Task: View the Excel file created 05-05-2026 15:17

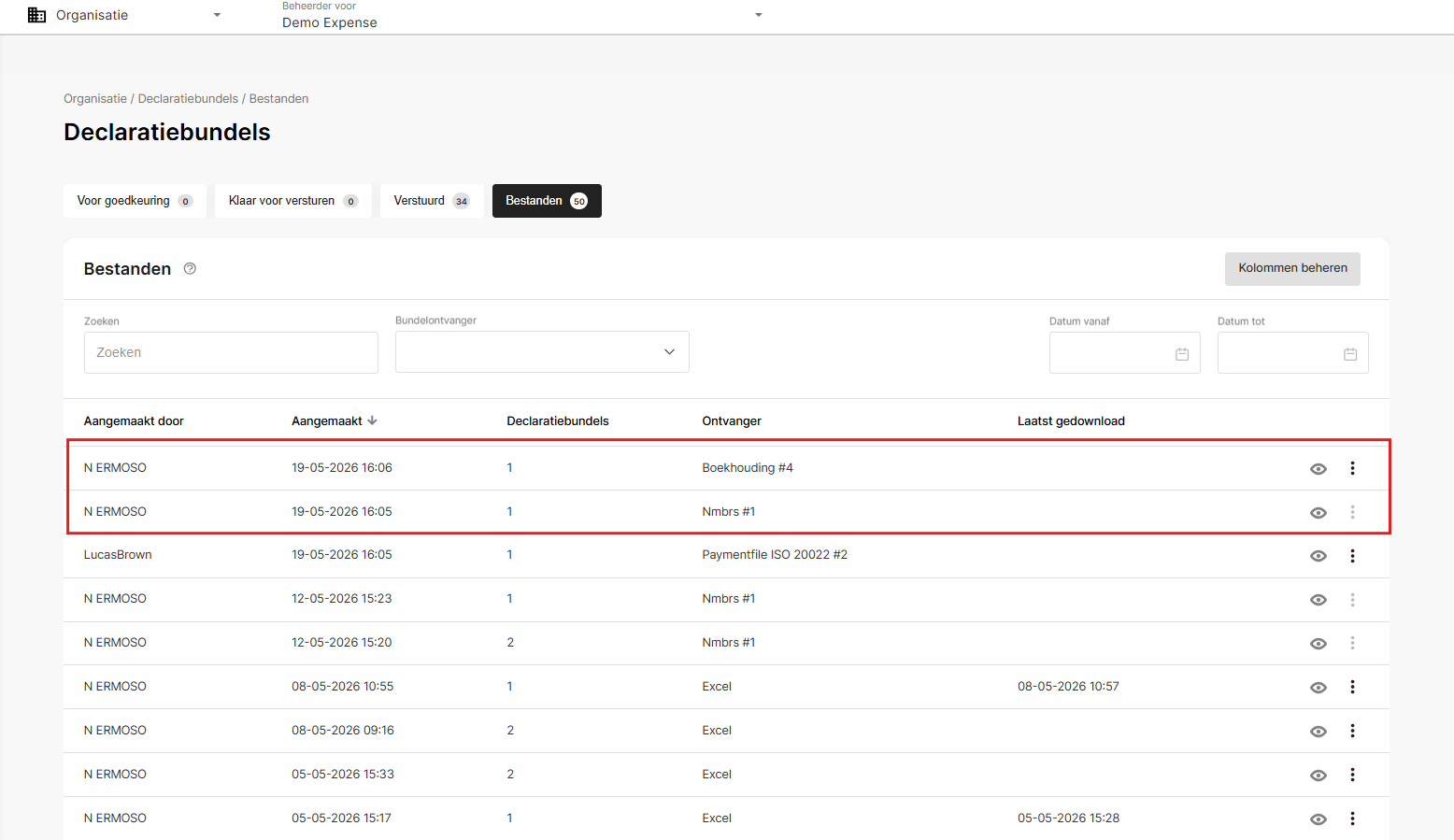Action: click(1319, 819)
